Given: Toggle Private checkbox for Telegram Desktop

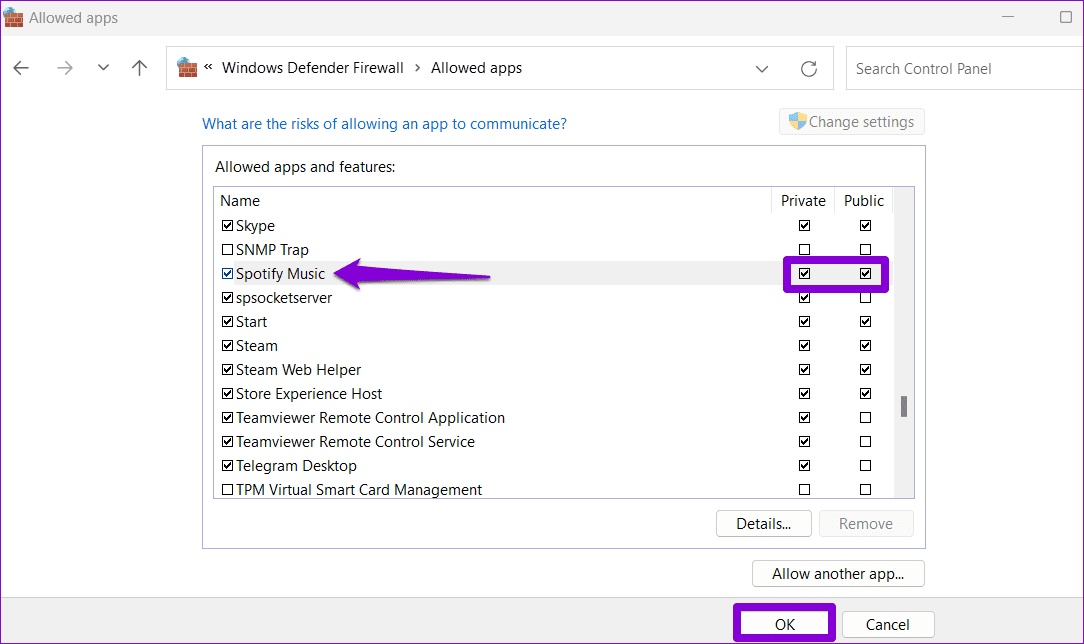Looking at the screenshot, I should (x=804, y=466).
